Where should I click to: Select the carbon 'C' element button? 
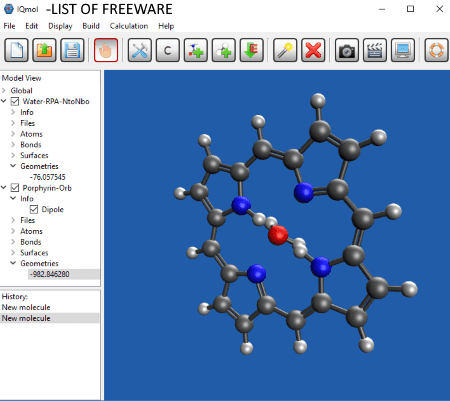pyautogui.click(x=168, y=50)
